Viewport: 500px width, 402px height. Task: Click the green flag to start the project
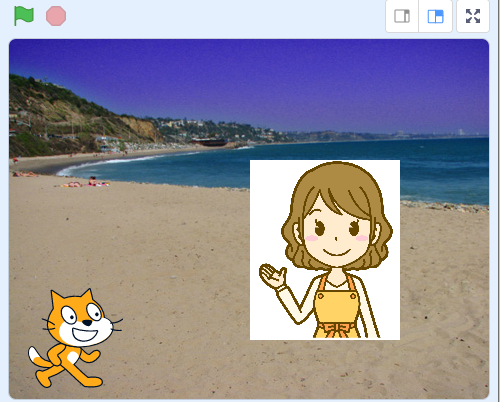click(x=24, y=16)
